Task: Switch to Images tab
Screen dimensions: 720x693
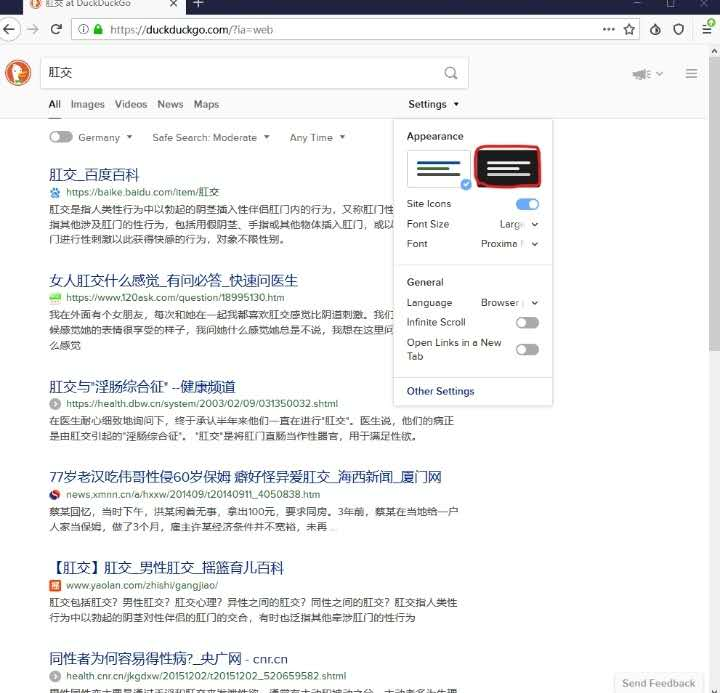Action: 88,105
